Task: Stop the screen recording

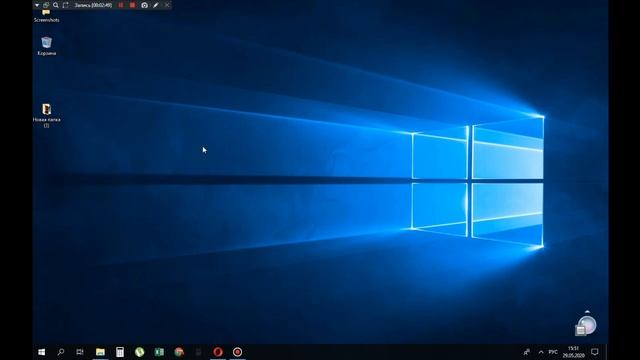Action: pos(132,5)
